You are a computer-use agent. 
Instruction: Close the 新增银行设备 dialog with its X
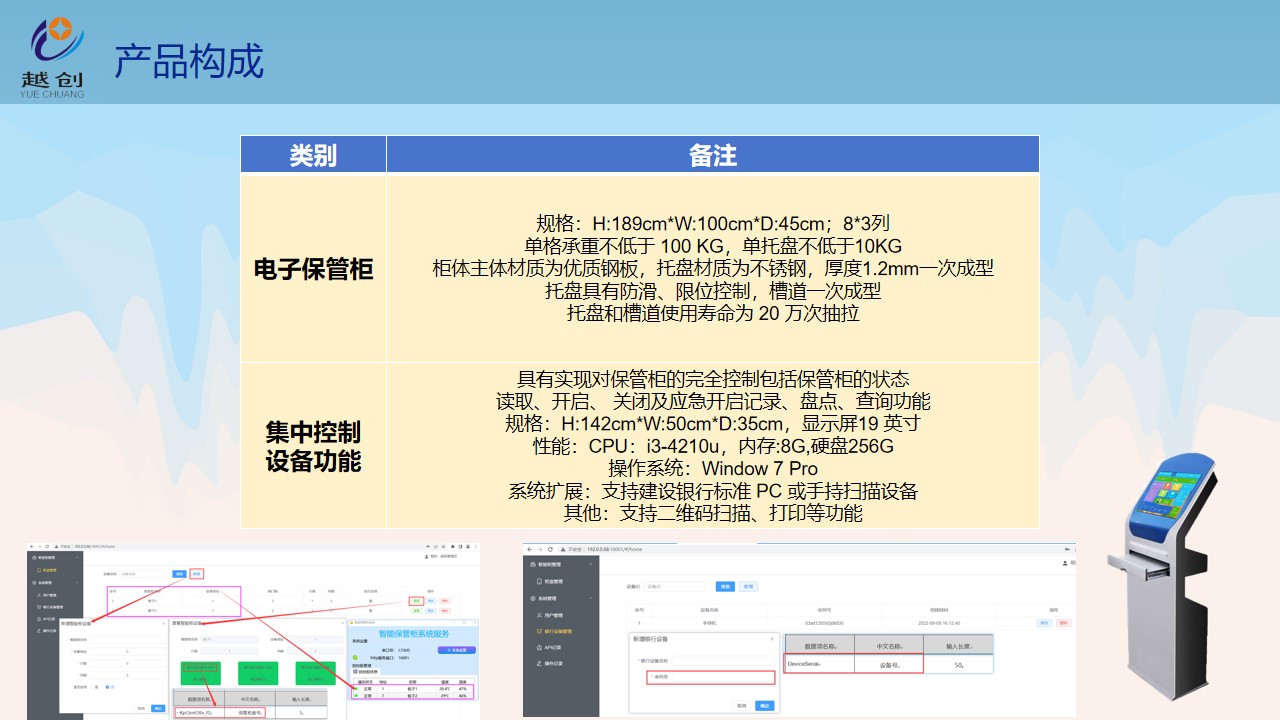pos(771,638)
